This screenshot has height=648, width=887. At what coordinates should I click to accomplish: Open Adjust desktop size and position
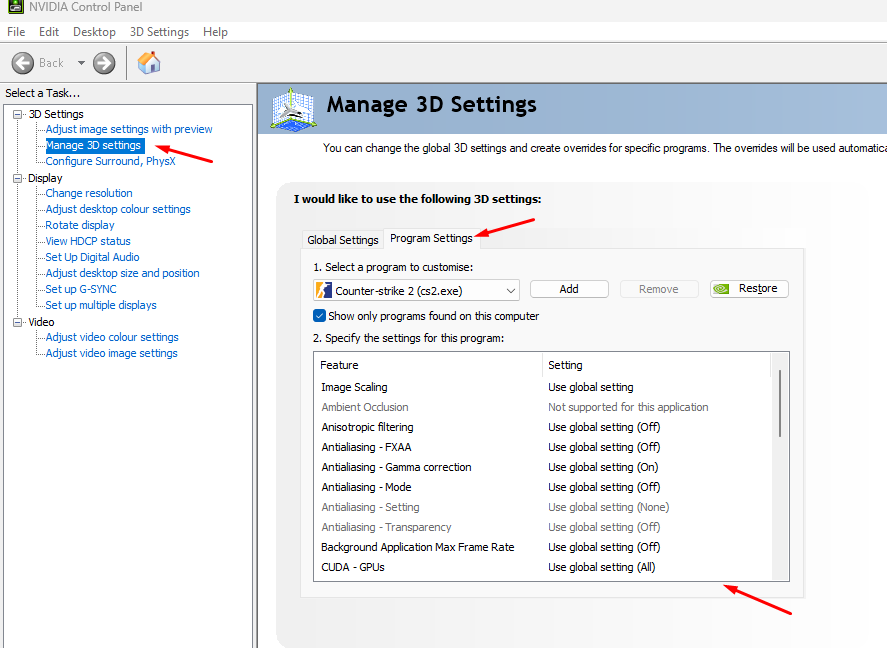pyautogui.click(x=122, y=273)
